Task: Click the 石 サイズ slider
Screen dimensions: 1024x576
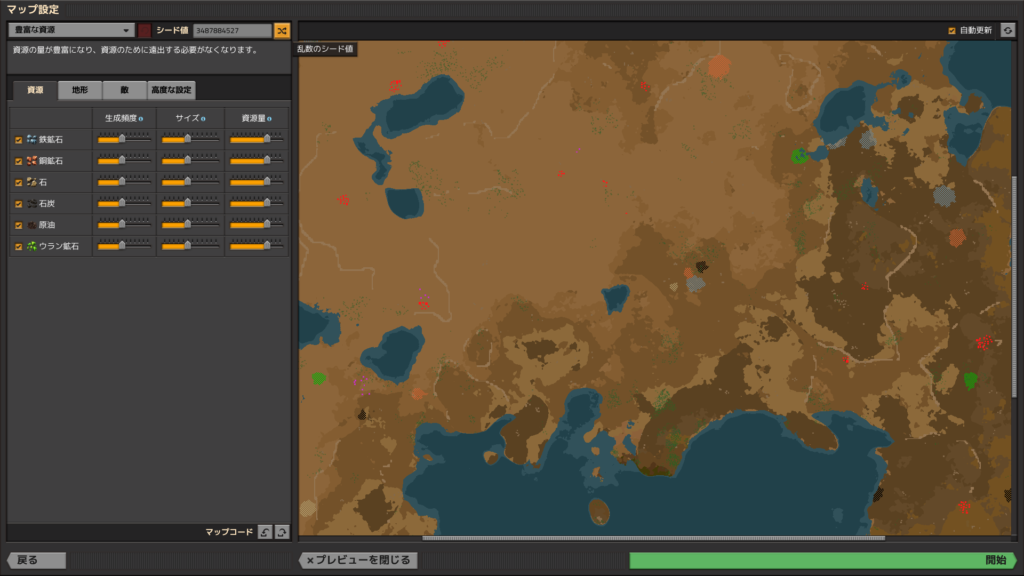Action: (190, 182)
